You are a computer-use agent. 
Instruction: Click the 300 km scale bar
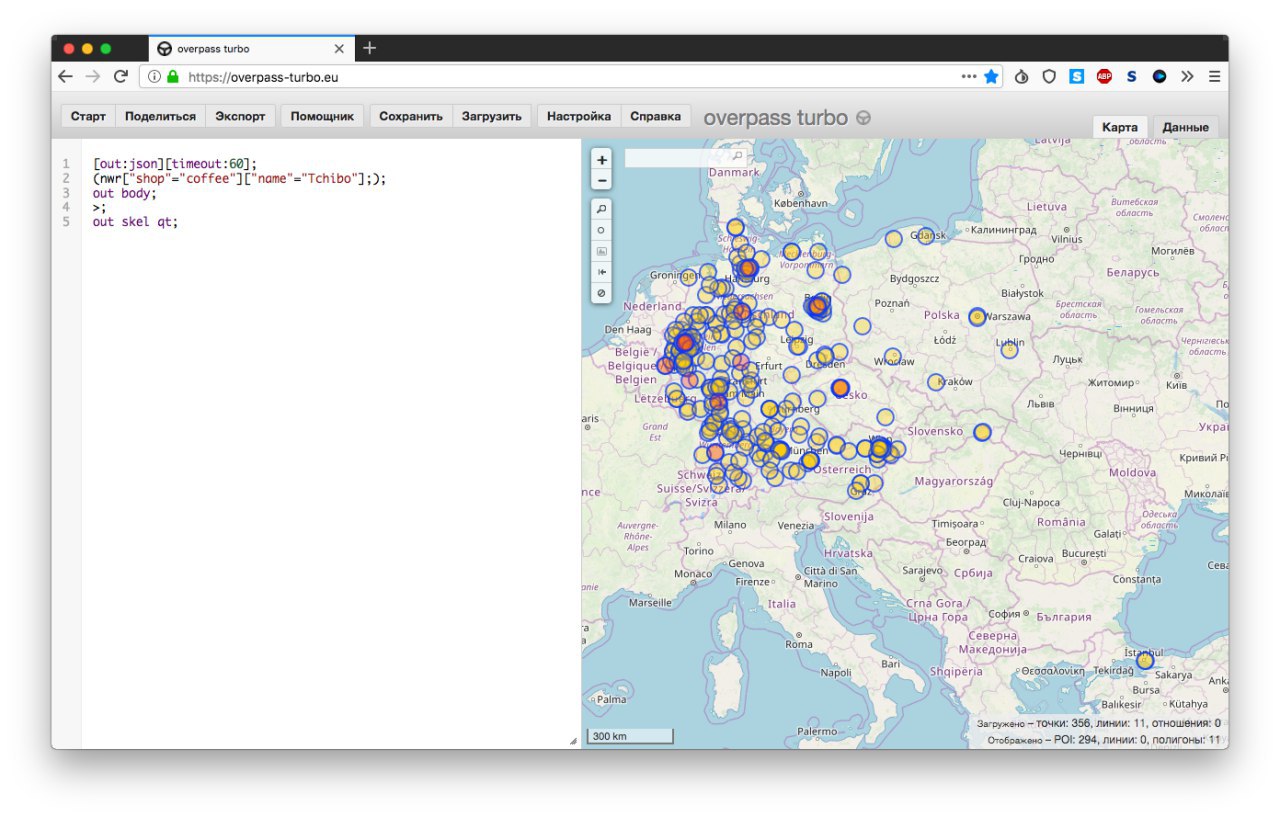630,737
